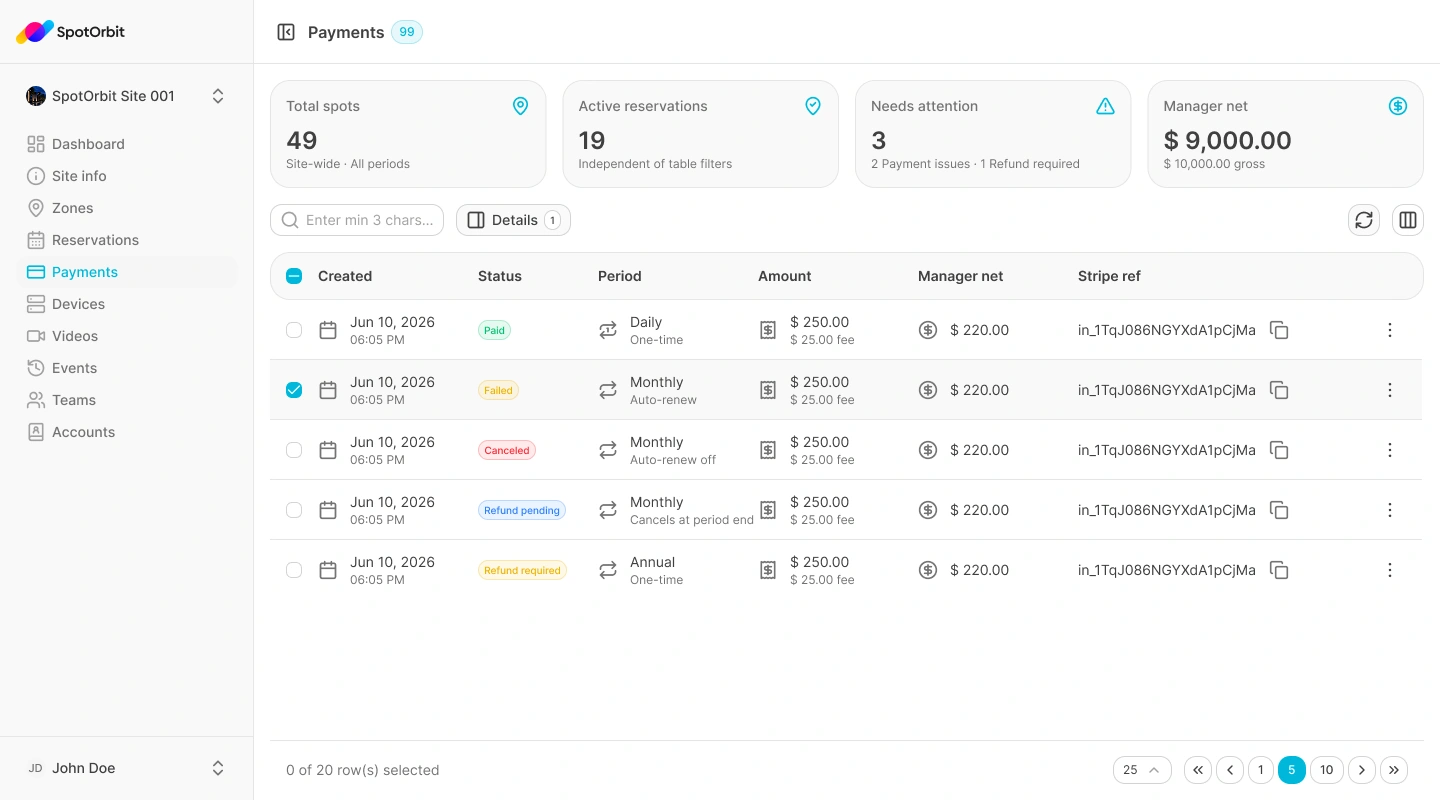
Task: Go to the previous page
Action: pos(1230,770)
